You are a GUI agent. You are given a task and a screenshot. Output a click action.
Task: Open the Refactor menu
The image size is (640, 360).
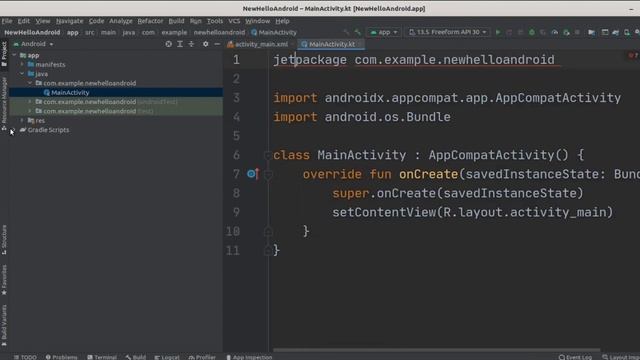point(150,21)
